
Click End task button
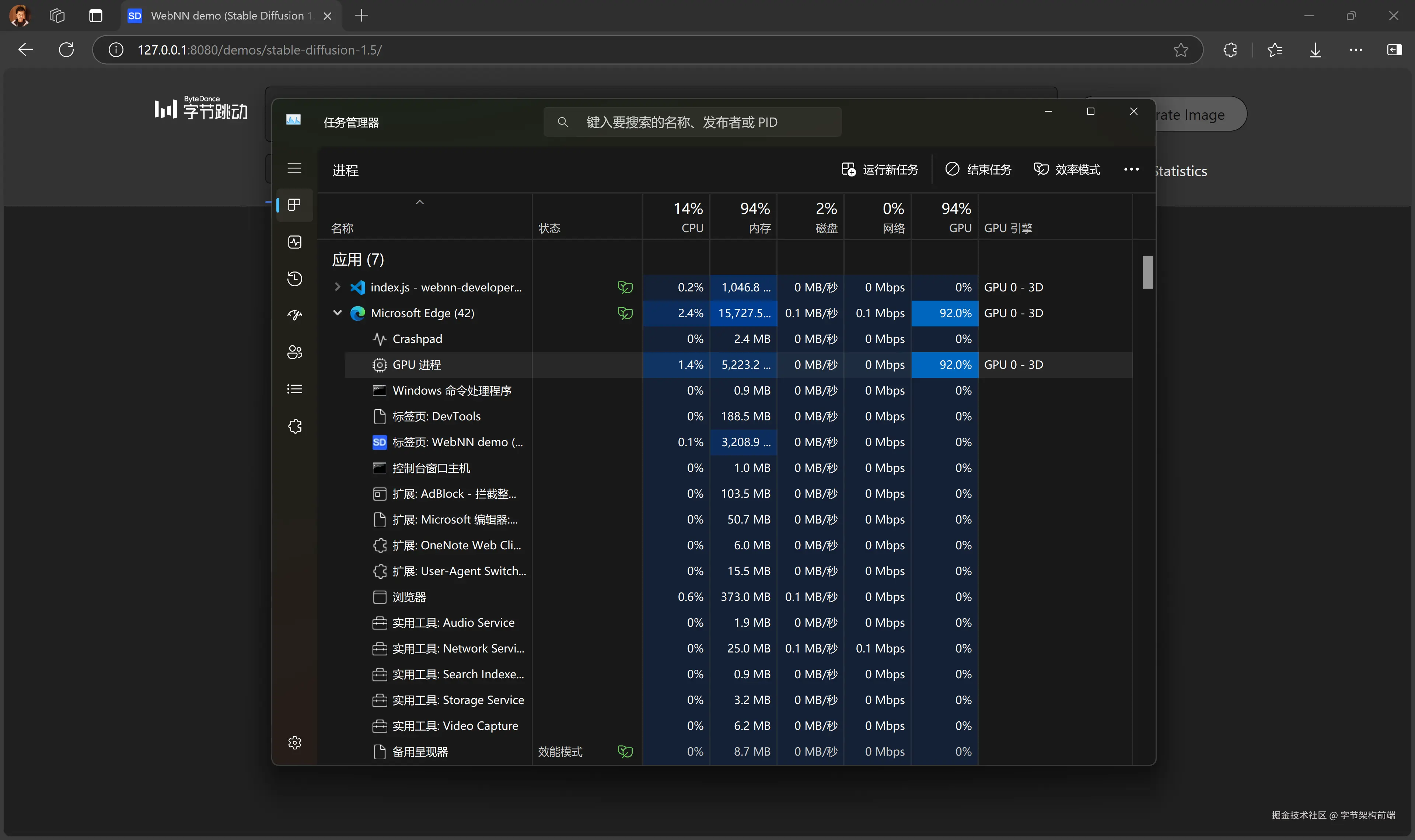[x=978, y=169]
